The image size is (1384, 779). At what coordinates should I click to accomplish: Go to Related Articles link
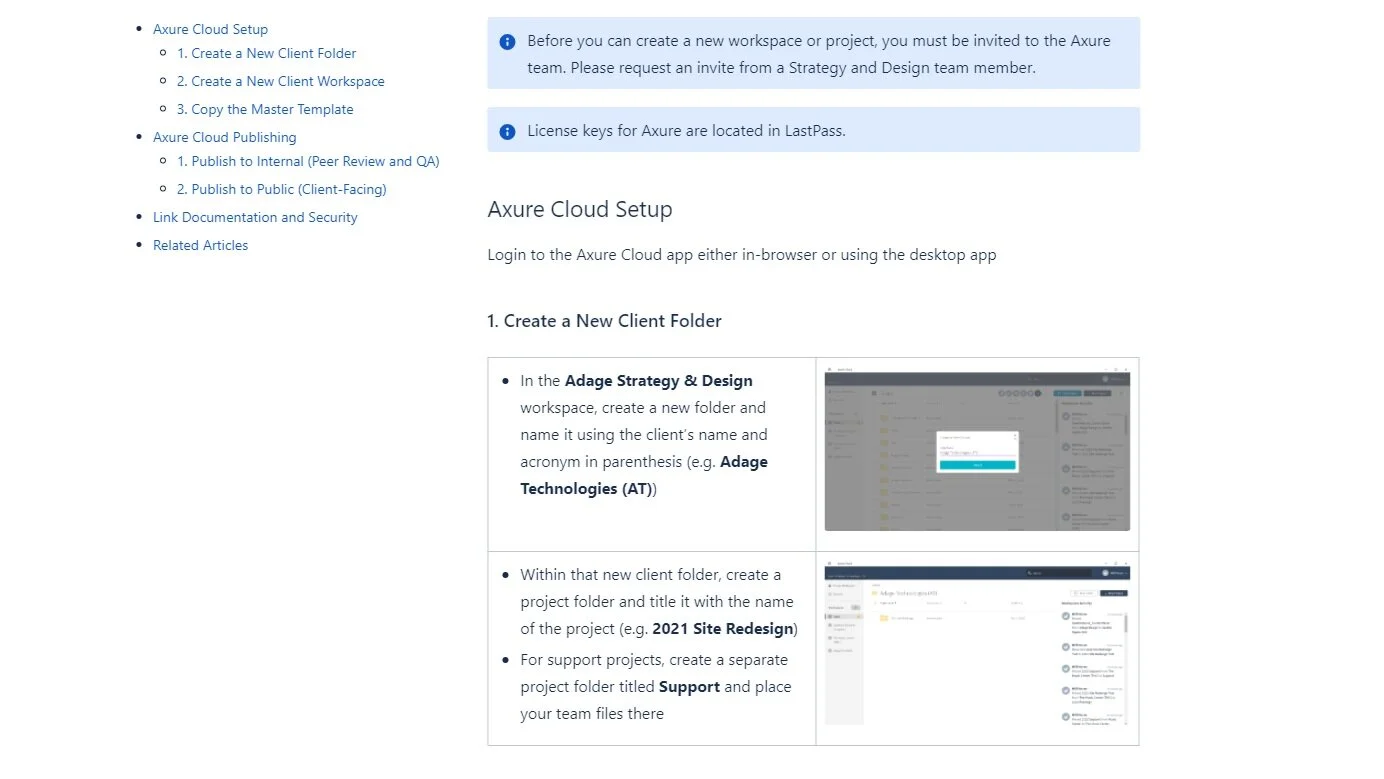pos(200,245)
